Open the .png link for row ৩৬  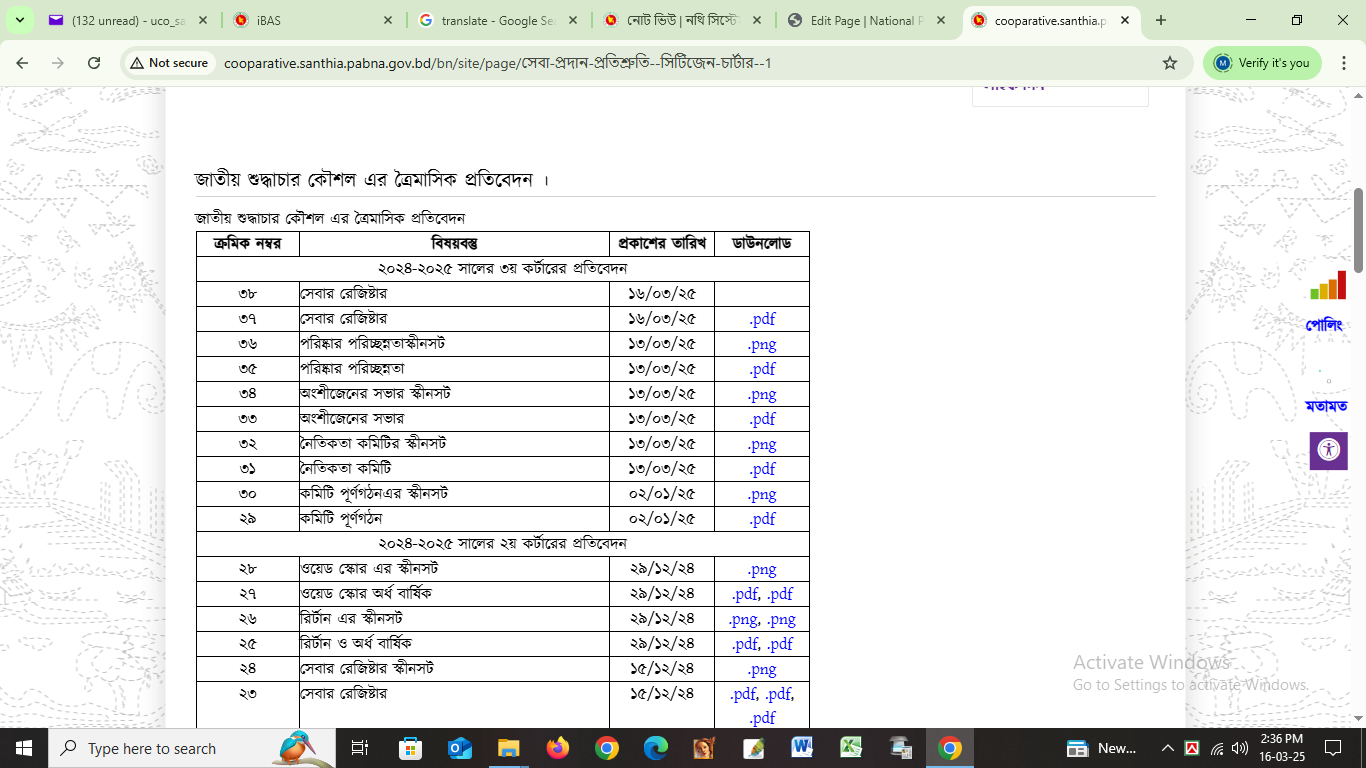762,344
